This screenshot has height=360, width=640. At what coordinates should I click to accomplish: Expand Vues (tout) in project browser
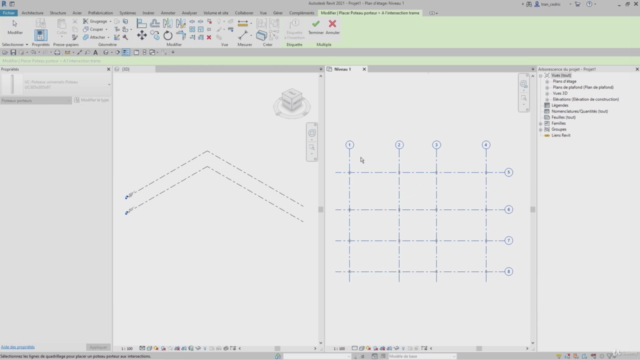coord(541,76)
